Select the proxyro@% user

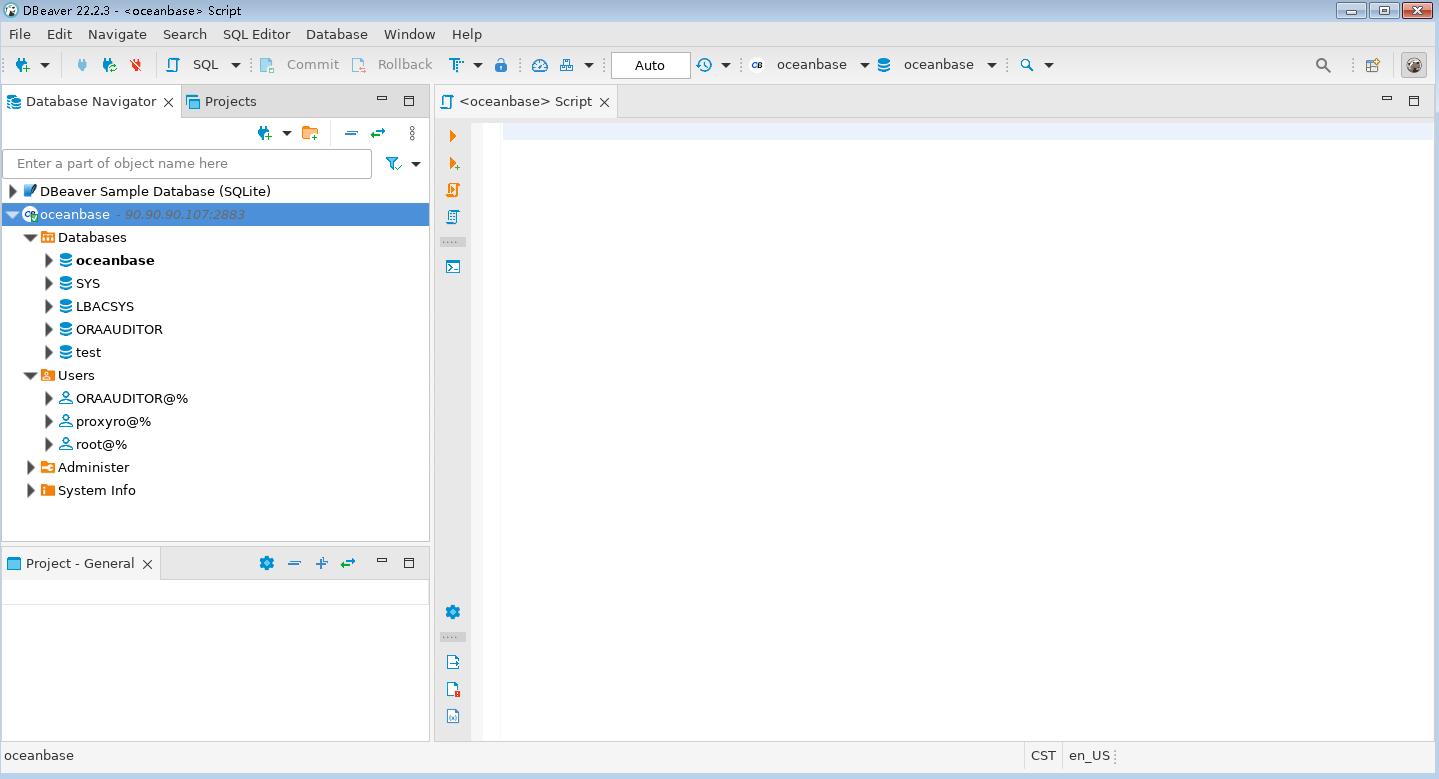(x=113, y=422)
